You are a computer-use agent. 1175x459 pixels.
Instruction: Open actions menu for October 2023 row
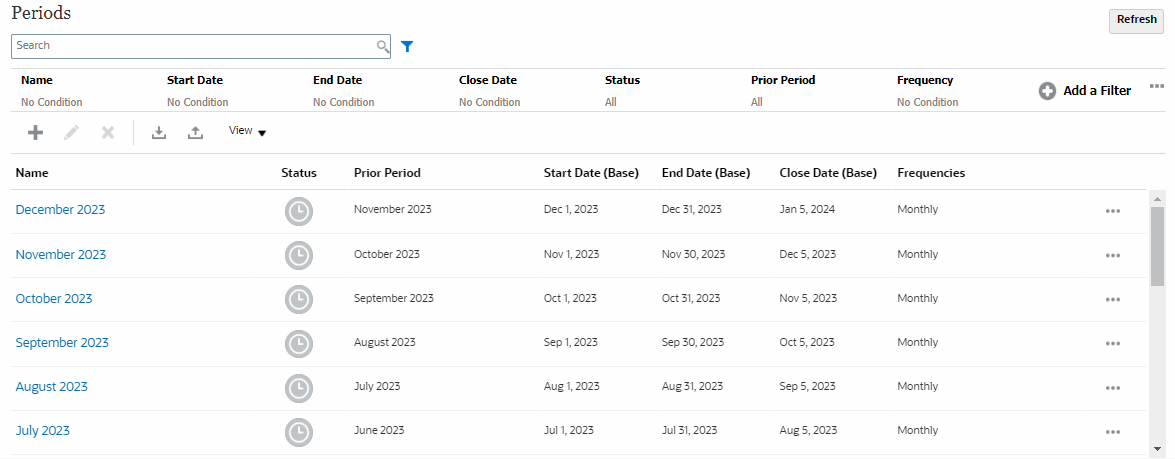coord(1113,299)
